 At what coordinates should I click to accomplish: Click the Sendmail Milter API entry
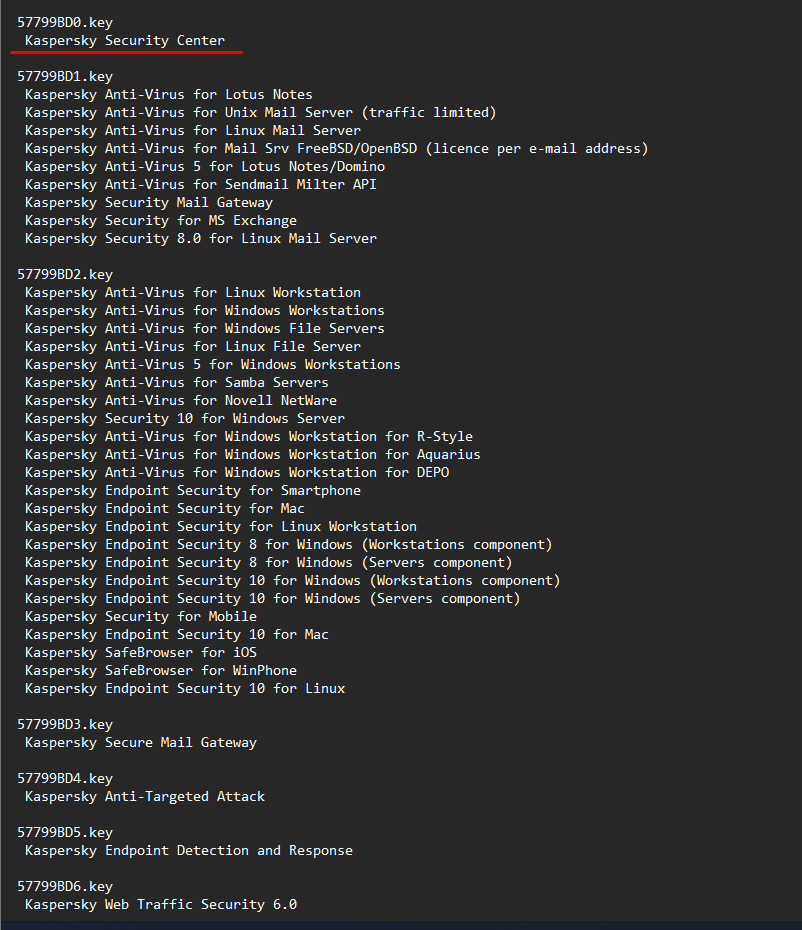(201, 184)
